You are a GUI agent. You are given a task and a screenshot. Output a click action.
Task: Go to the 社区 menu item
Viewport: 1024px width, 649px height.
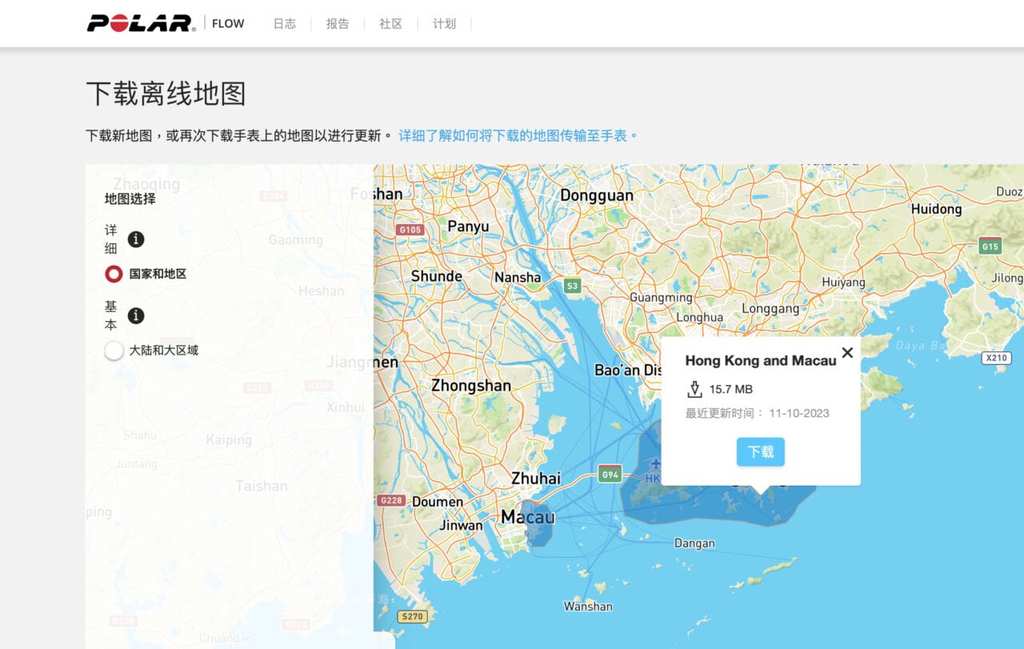point(390,24)
